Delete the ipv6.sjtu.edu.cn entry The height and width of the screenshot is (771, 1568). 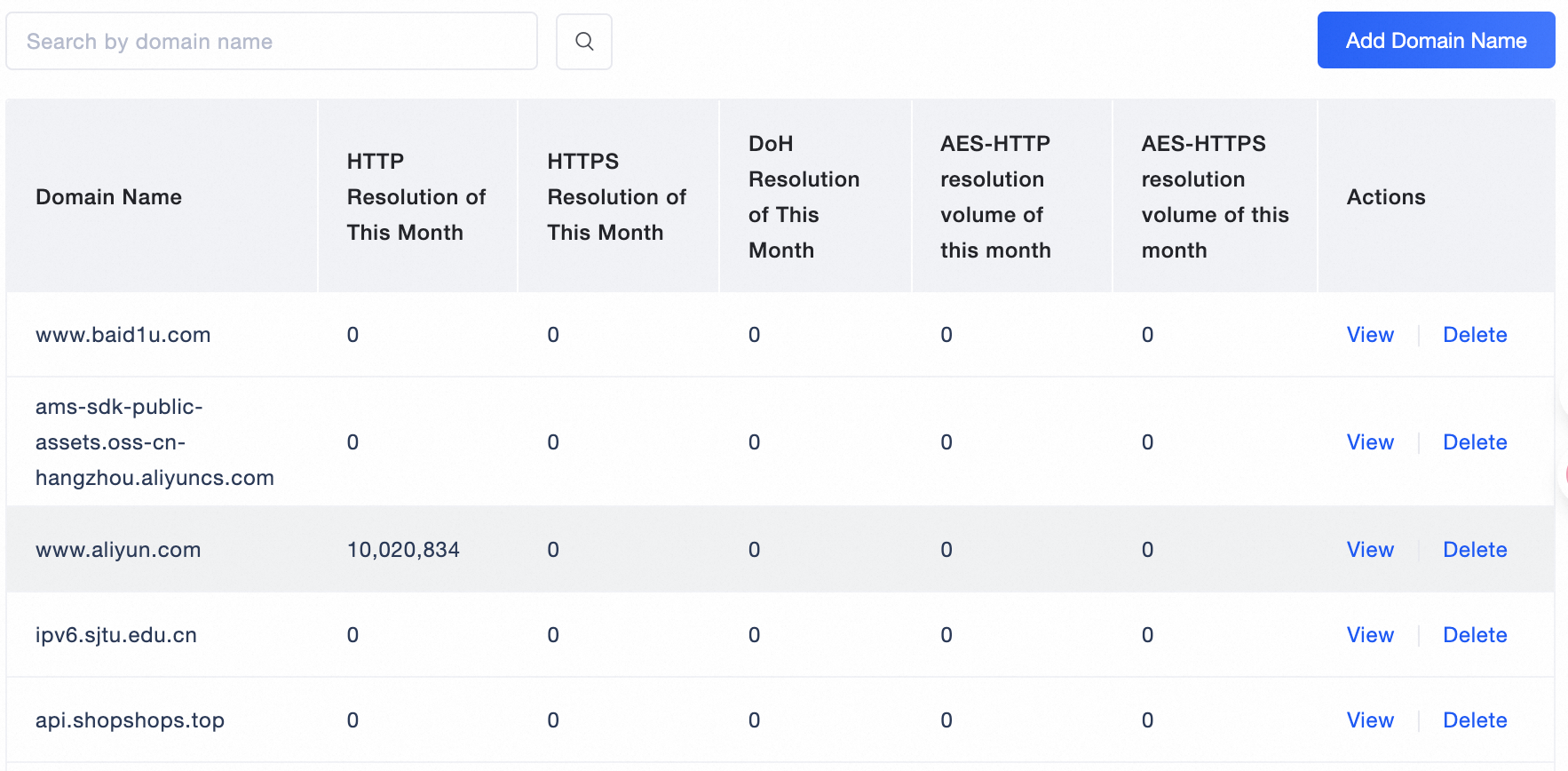tap(1474, 635)
